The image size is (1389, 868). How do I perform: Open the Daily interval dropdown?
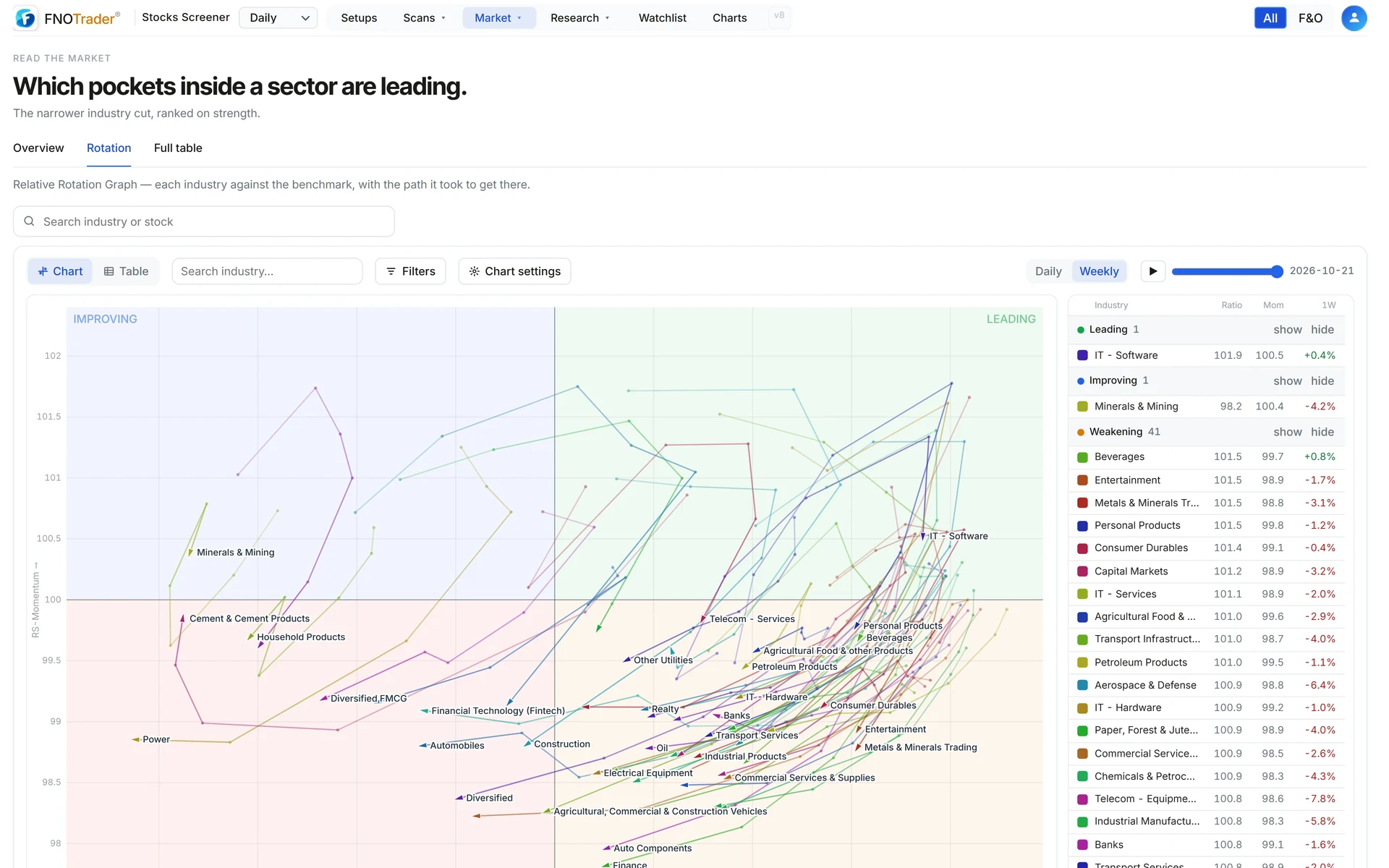tap(279, 18)
